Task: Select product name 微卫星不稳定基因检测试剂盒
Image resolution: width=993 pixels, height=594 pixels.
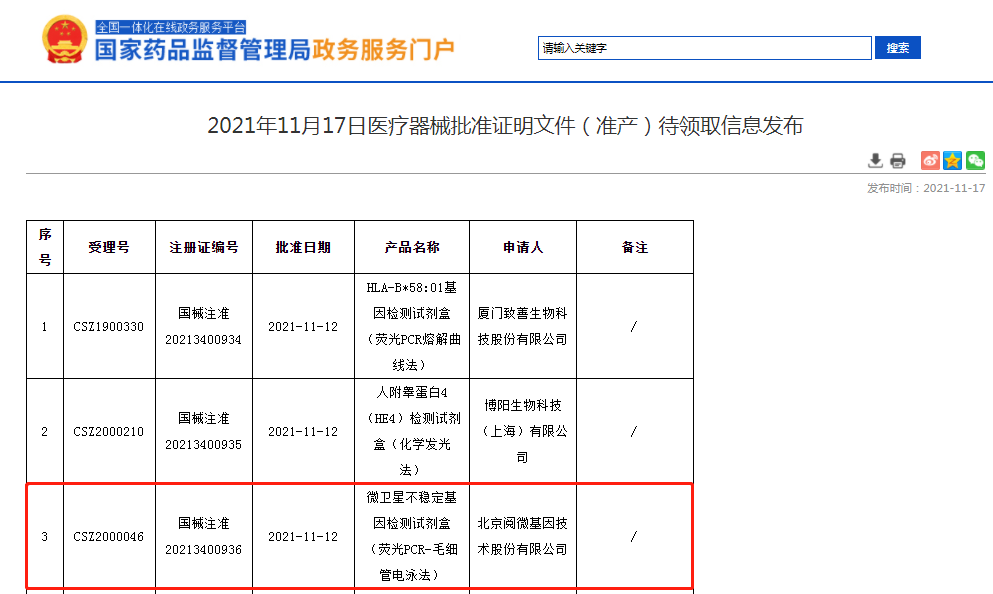Action: [x=411, y=510]
